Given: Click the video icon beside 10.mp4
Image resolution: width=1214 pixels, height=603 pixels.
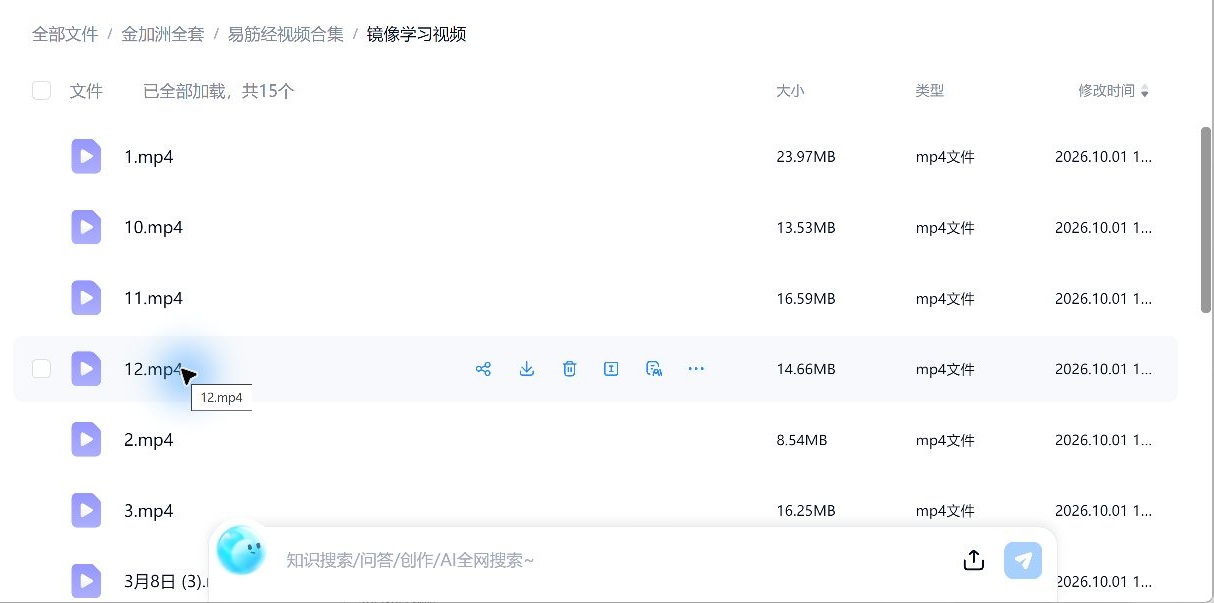Looking at the screenshot, I should pos(86,227).
